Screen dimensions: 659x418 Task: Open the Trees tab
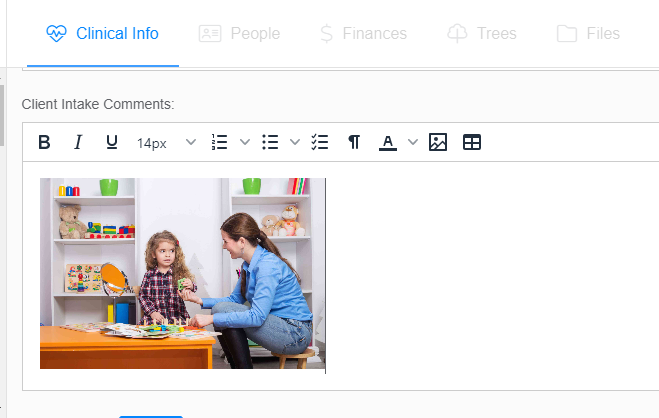pos(482,34)
